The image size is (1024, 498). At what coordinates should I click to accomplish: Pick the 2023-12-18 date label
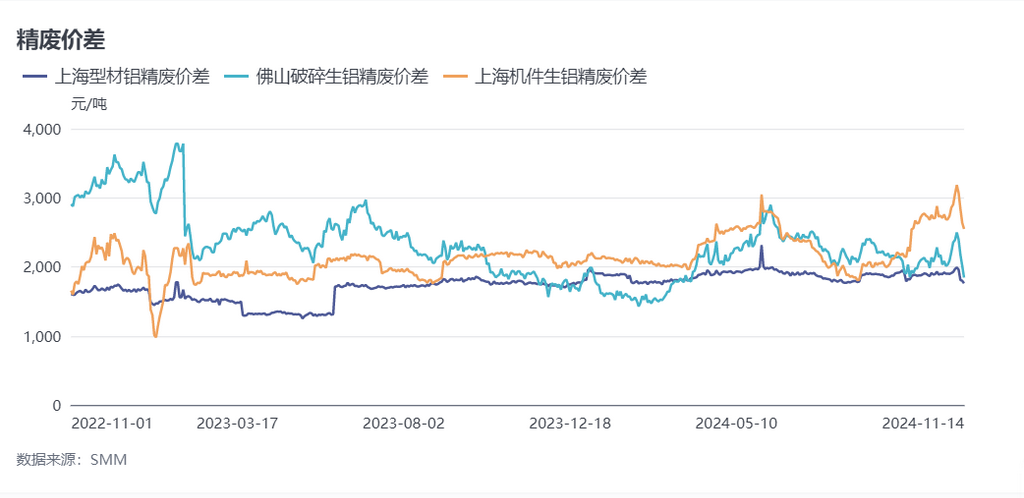tap(570, 423)
